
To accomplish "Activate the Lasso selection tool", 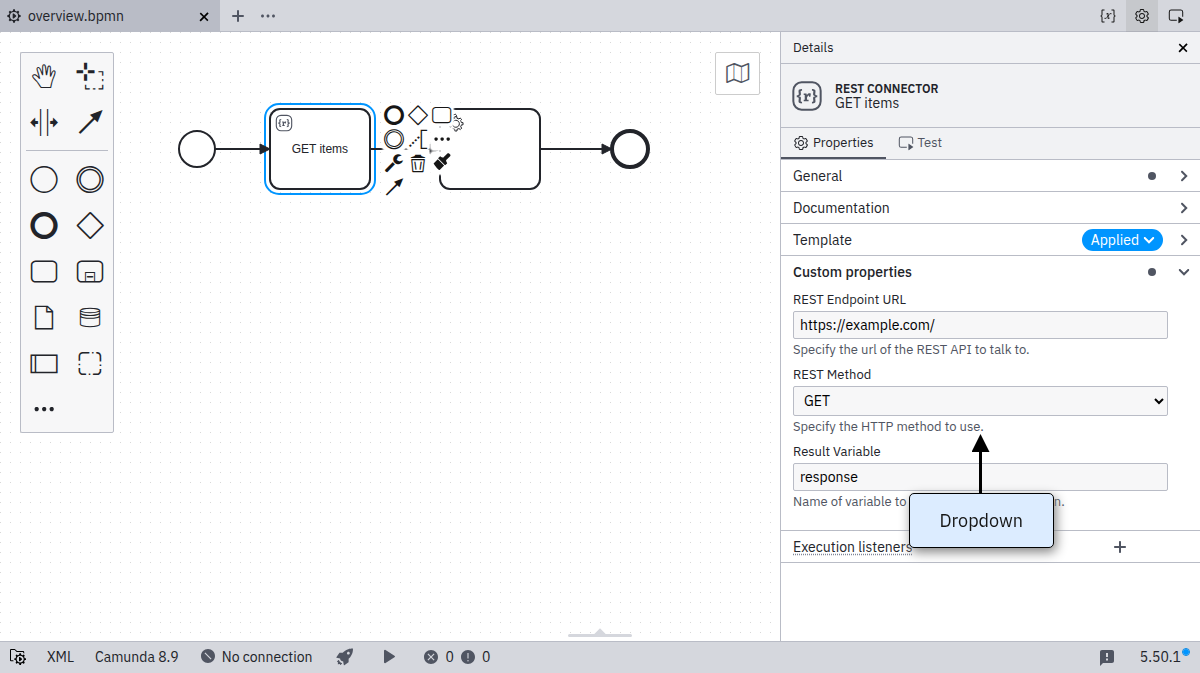I will coord(90,76).
